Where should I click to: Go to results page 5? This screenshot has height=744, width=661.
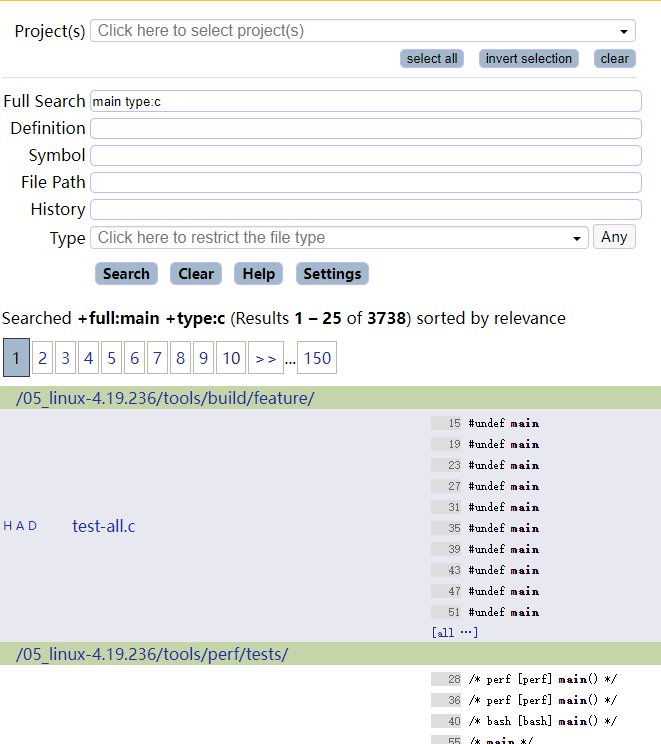click(112, 358)
